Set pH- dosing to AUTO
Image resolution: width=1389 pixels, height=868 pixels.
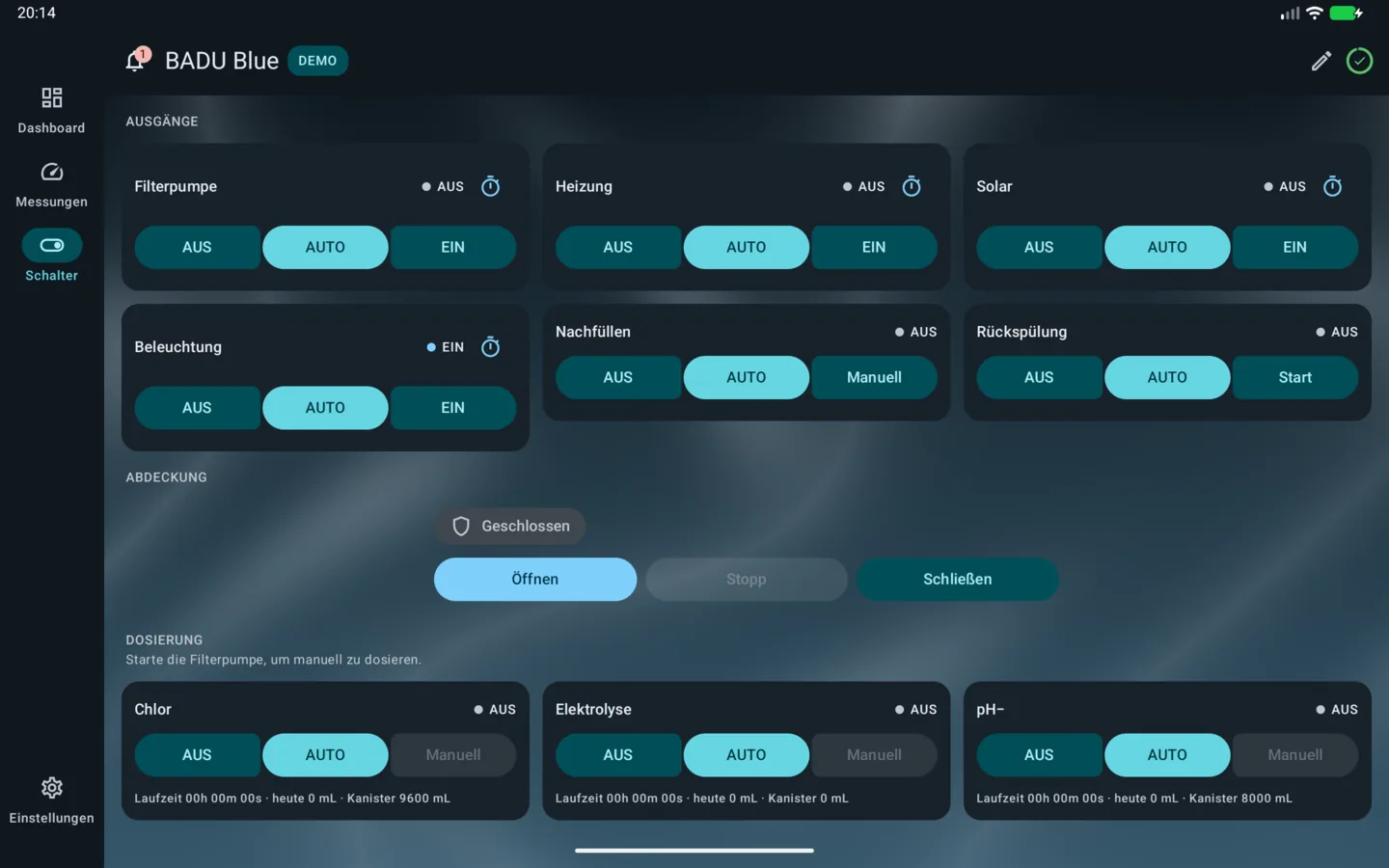1167,755
